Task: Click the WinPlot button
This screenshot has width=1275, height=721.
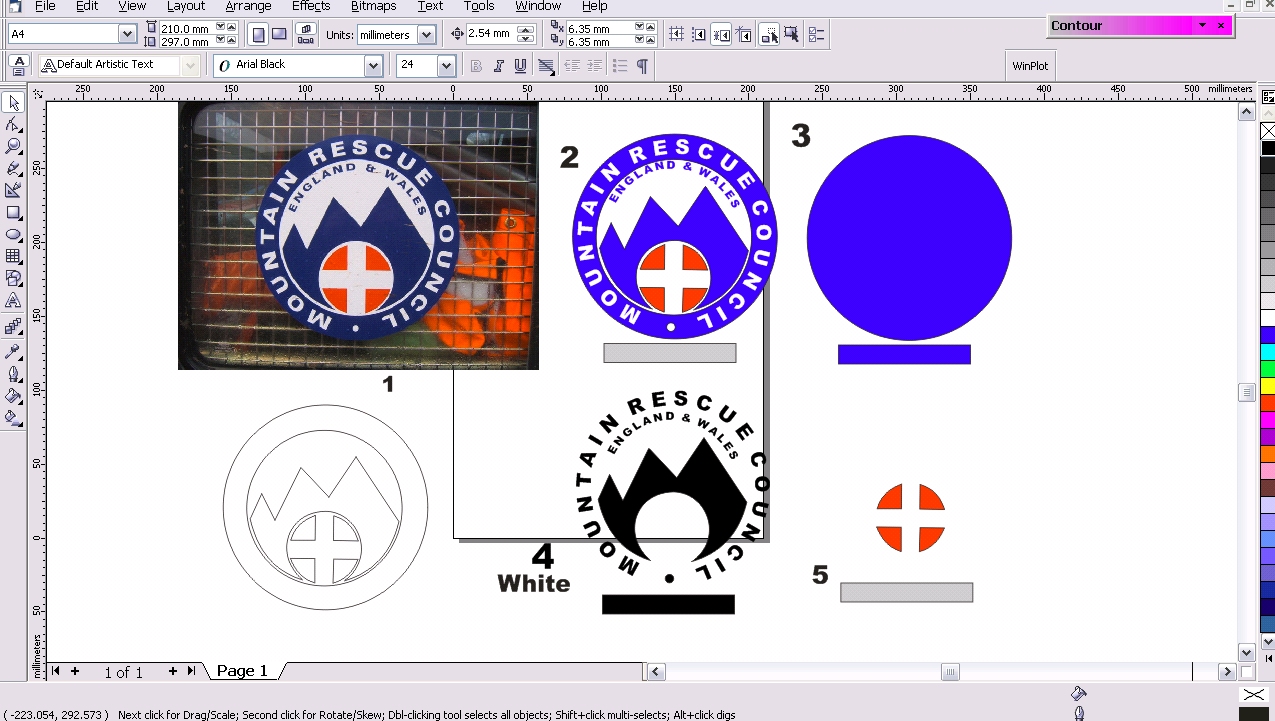Action: [1029, 66]
